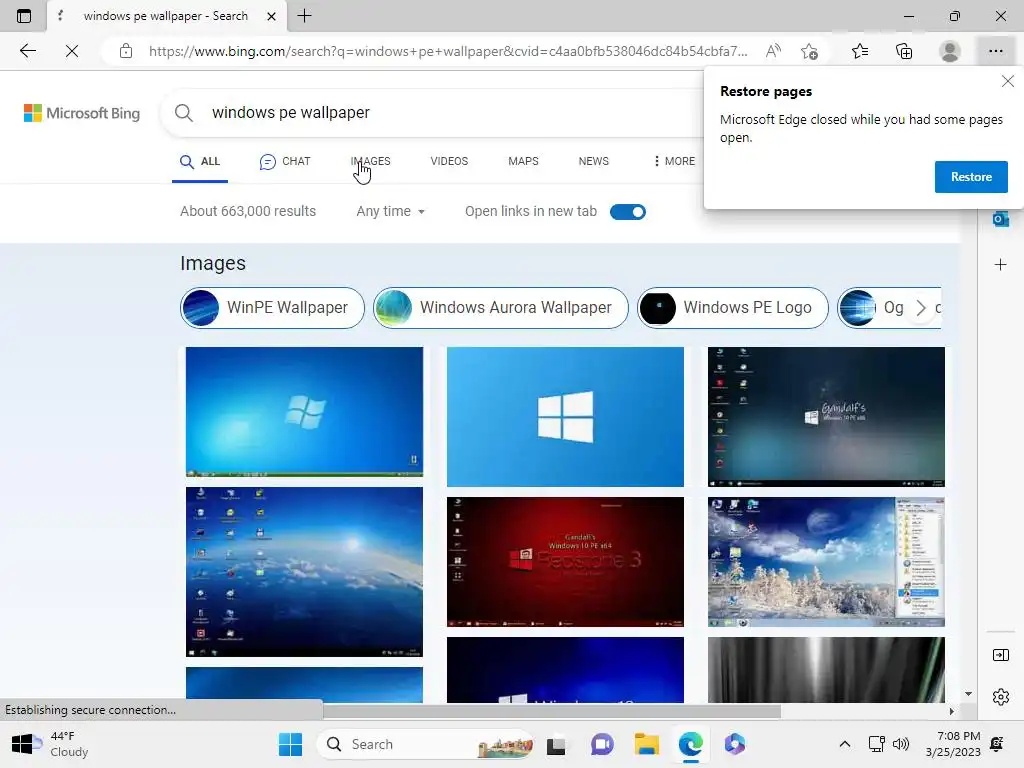
Task: Open the clock showing 7:08 PM
Action: [x=953, y=744]
